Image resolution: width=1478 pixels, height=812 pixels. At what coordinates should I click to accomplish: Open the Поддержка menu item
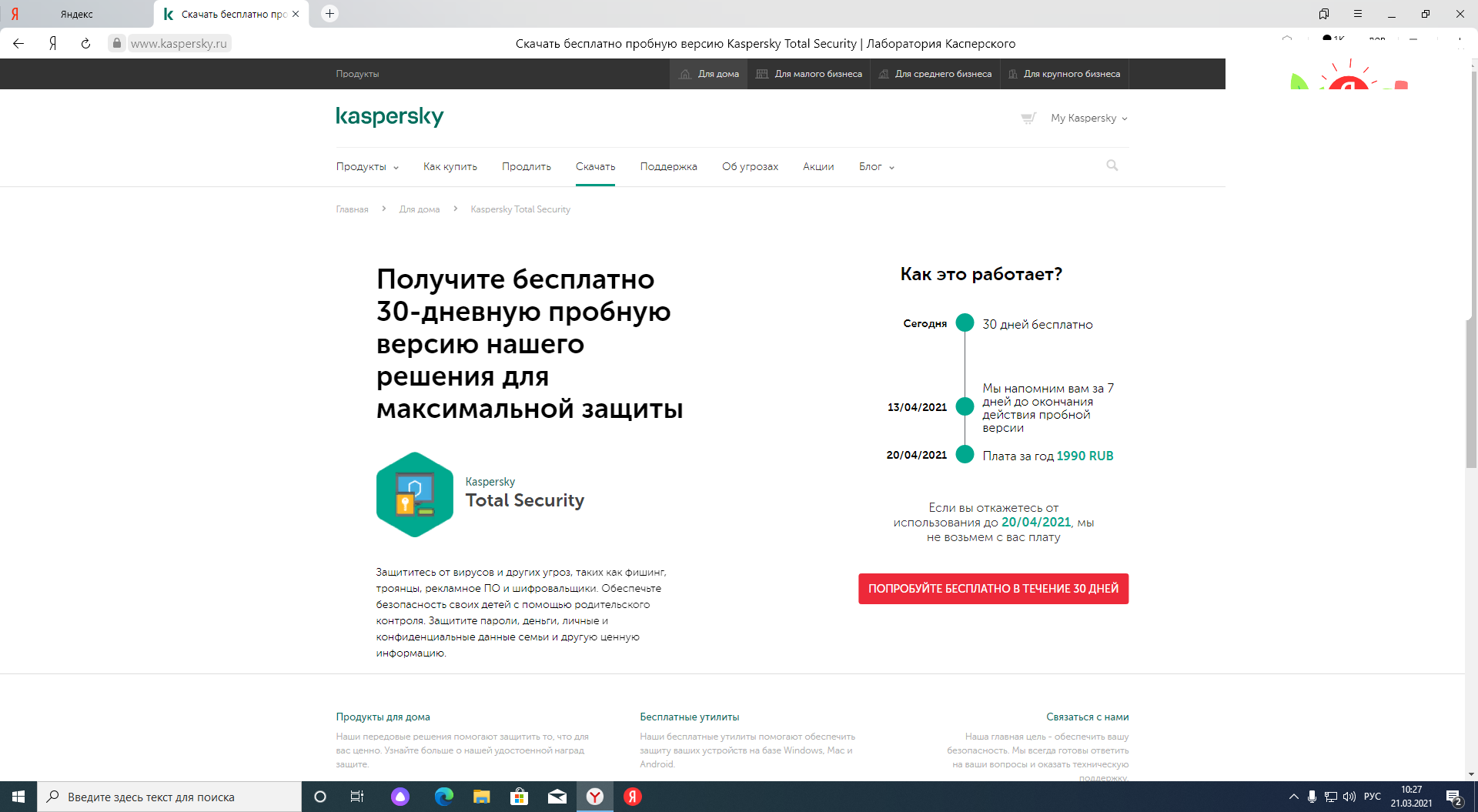(x=669, y=167)
